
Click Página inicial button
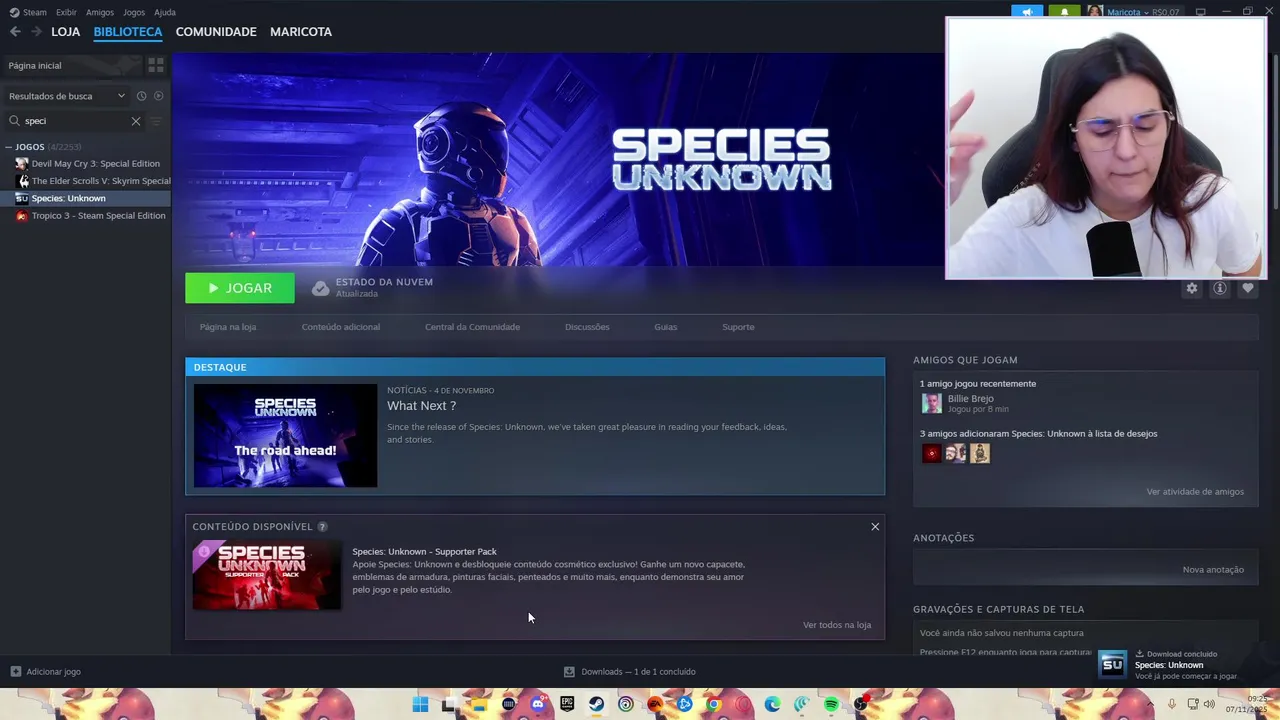tap(72, 65)
